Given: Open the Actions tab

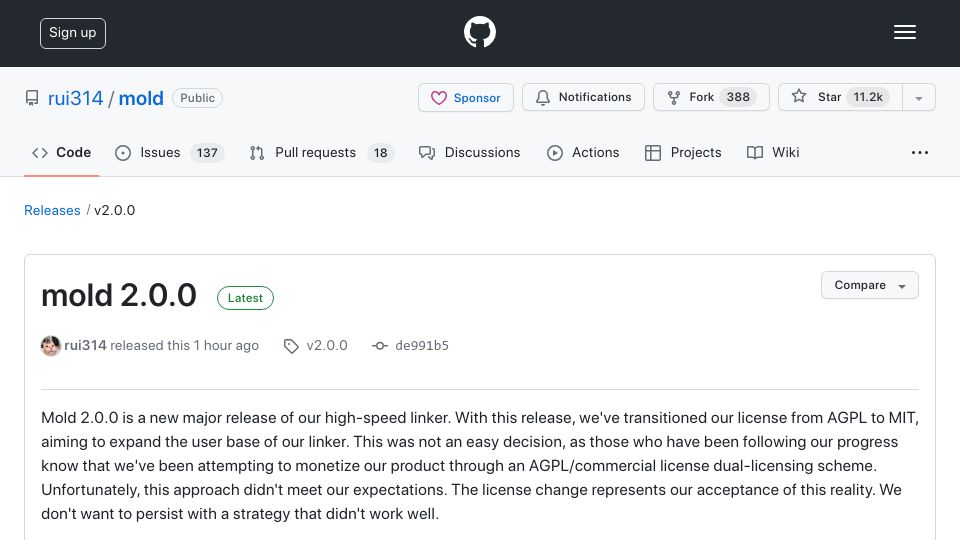Looking at the screenshot, I should (583, 152).
